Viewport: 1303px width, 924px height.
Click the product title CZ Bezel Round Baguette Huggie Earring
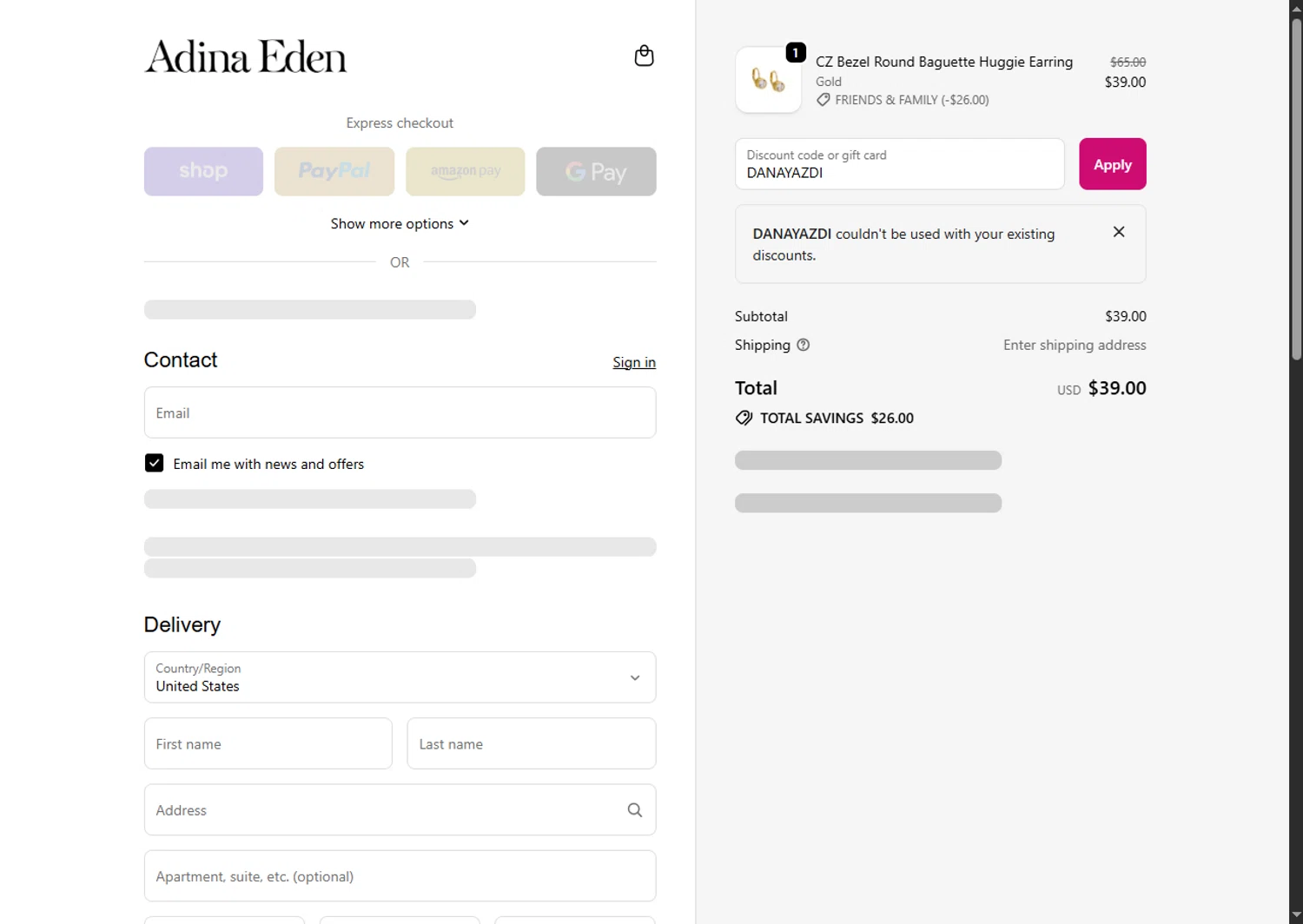tap(944, 62)
